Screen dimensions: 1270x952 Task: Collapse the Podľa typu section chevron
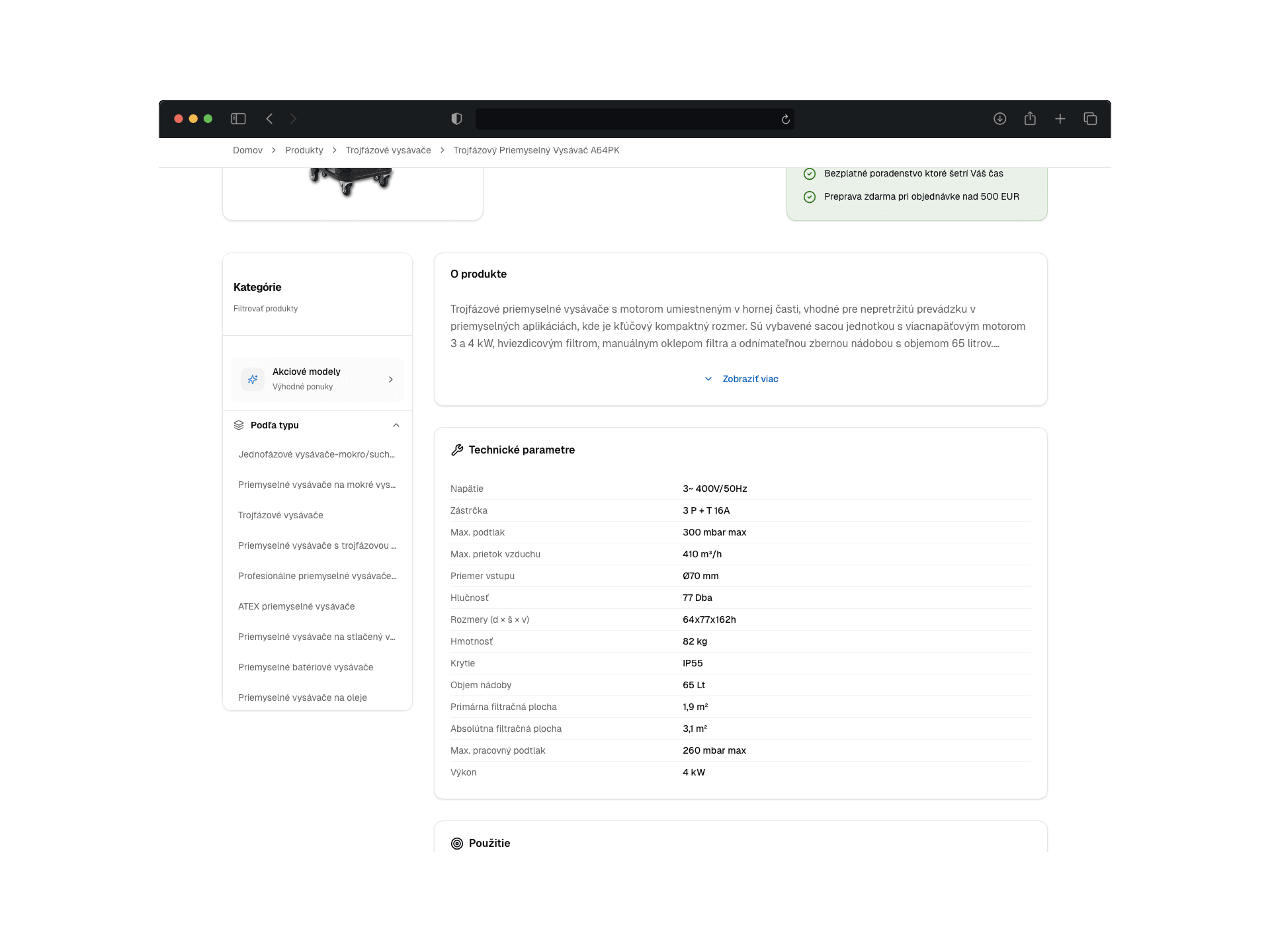(396, 425)
